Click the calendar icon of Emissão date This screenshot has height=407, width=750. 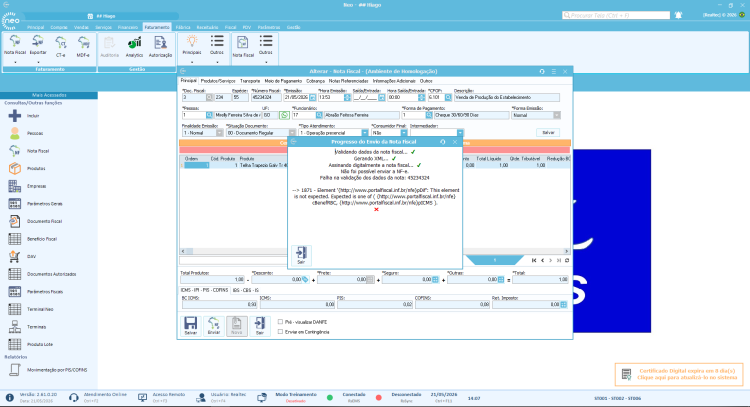pyautogui.click(x=312, y=98)
